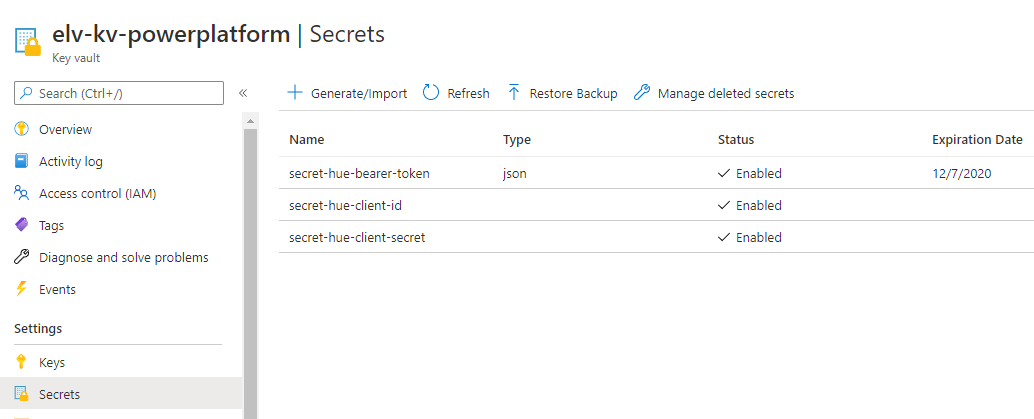
Task: Collapse the sidebar with double chevron
Action: tap(243, 93)
